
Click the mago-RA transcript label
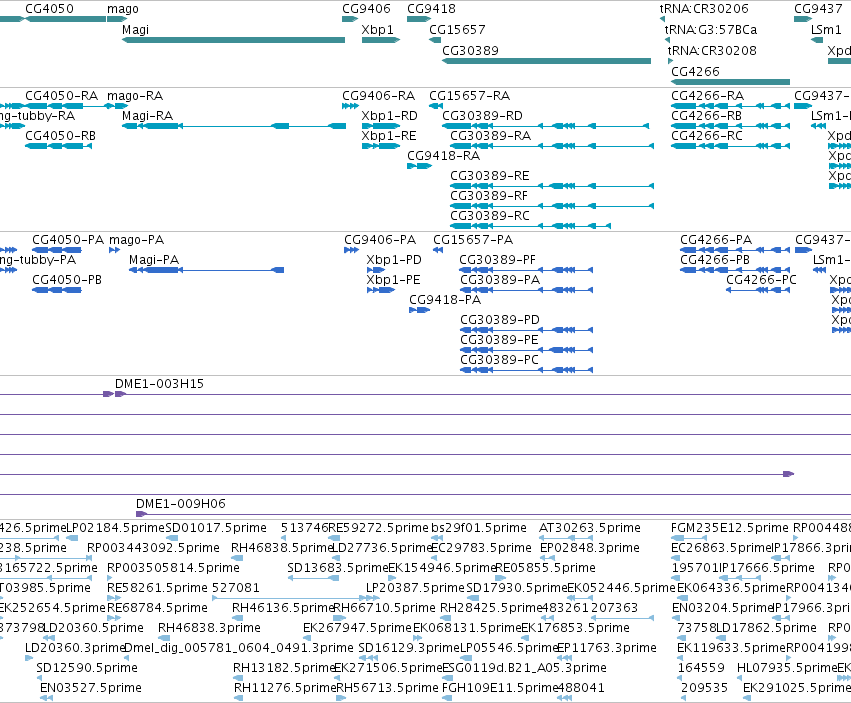pyautogui.click(x=135, y=96)
